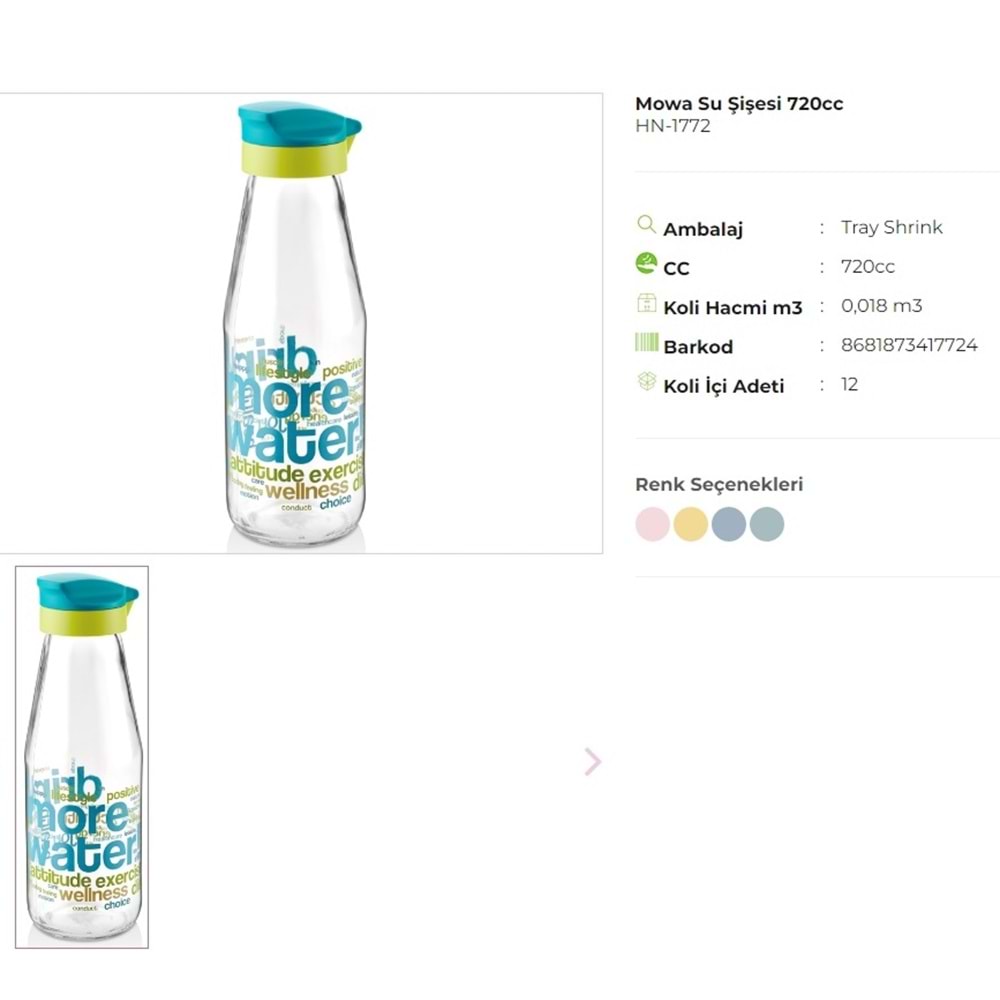Select the pink color option
The width and height of the screenshot is (1000, 1000).
652,524
